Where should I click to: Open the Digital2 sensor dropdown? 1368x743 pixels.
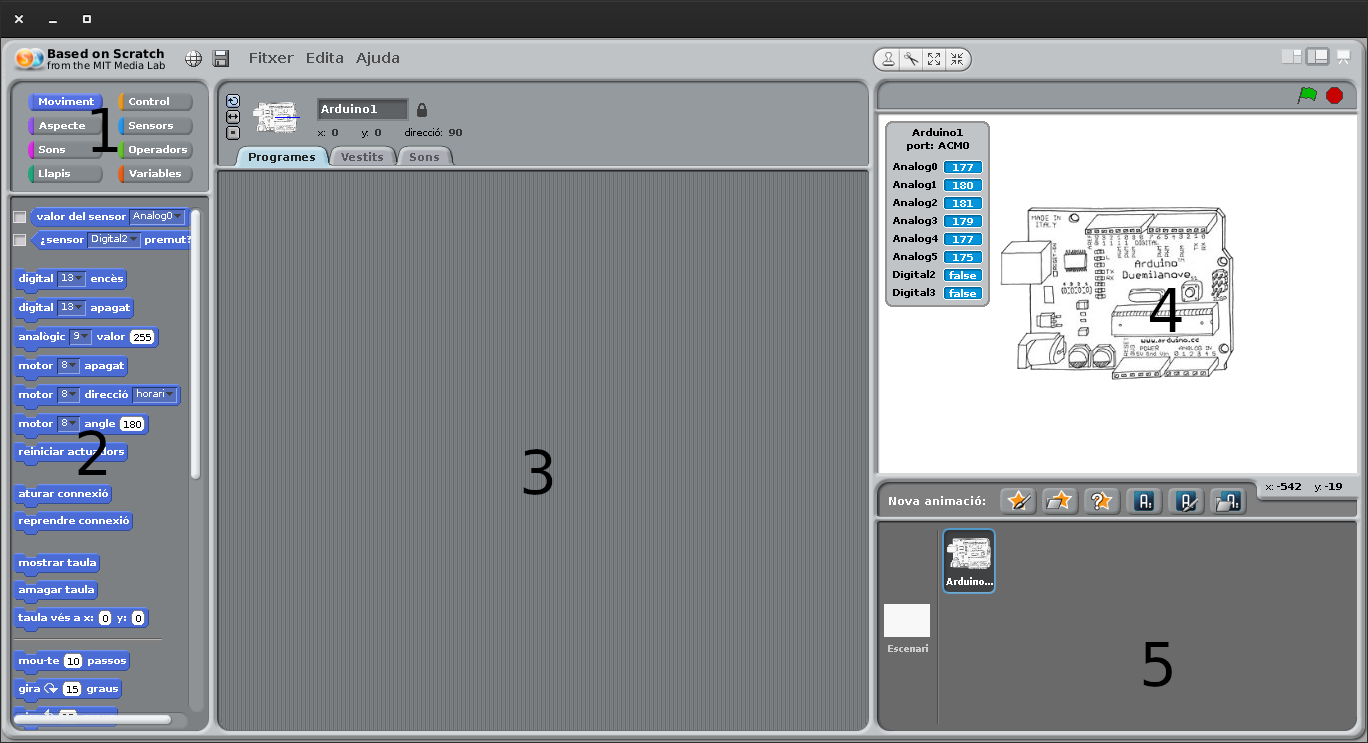point(114,239)
